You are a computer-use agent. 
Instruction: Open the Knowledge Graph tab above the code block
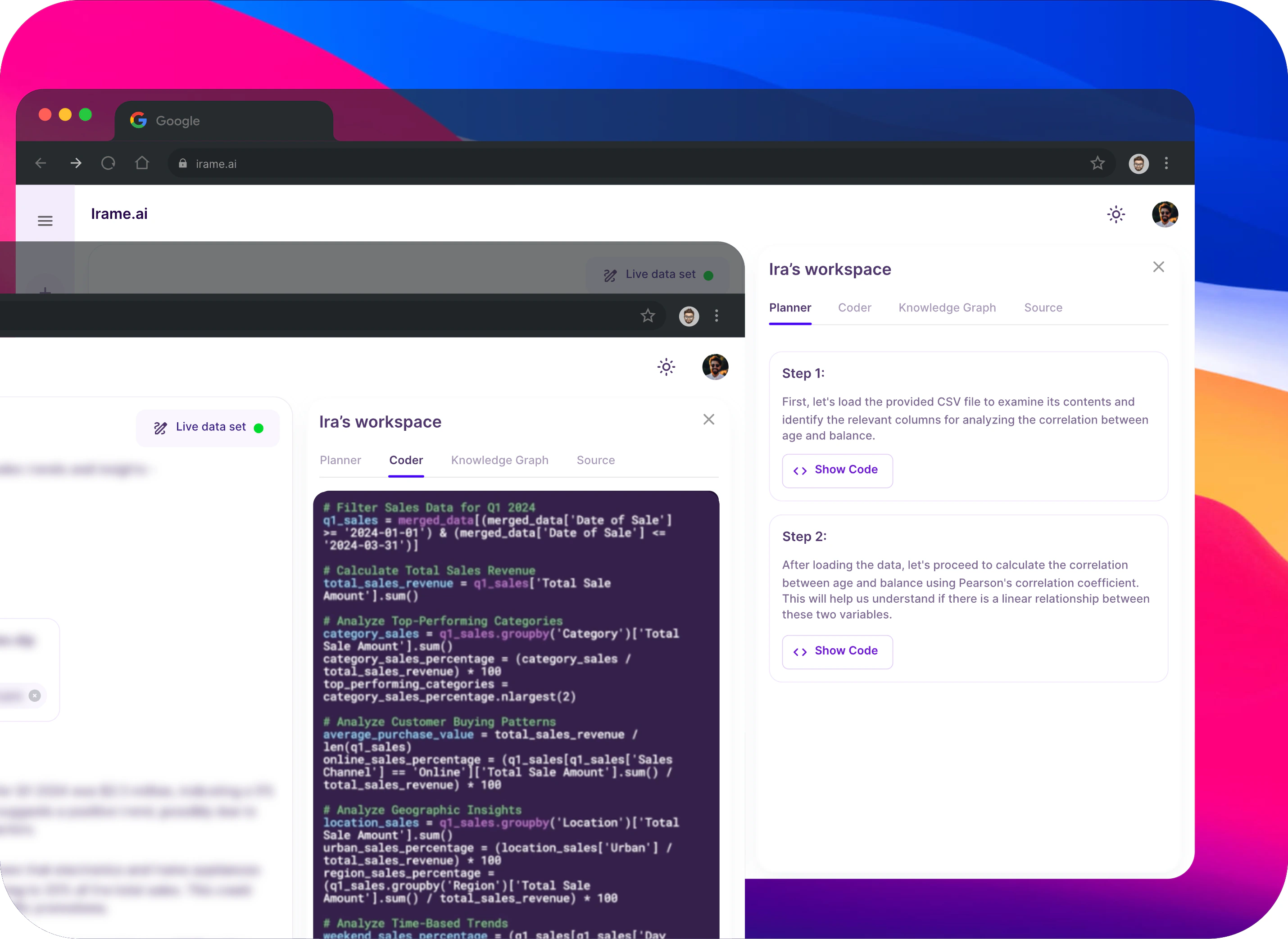(499, 460)
